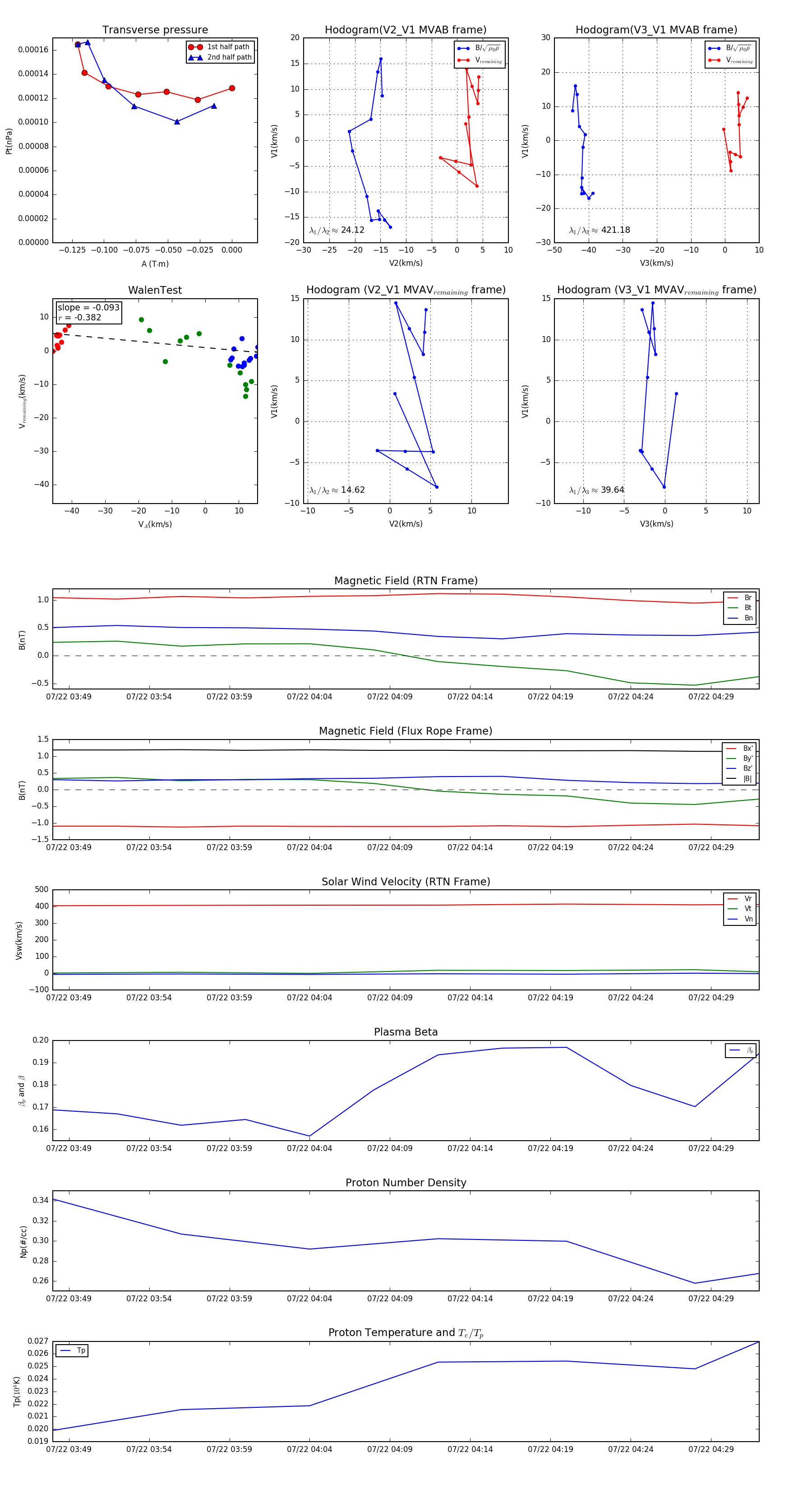Click B/√μ0ρ legend entry in V2_V1 MVAB hodogram
Screen dimensions: 812x1489
point(480,49)
